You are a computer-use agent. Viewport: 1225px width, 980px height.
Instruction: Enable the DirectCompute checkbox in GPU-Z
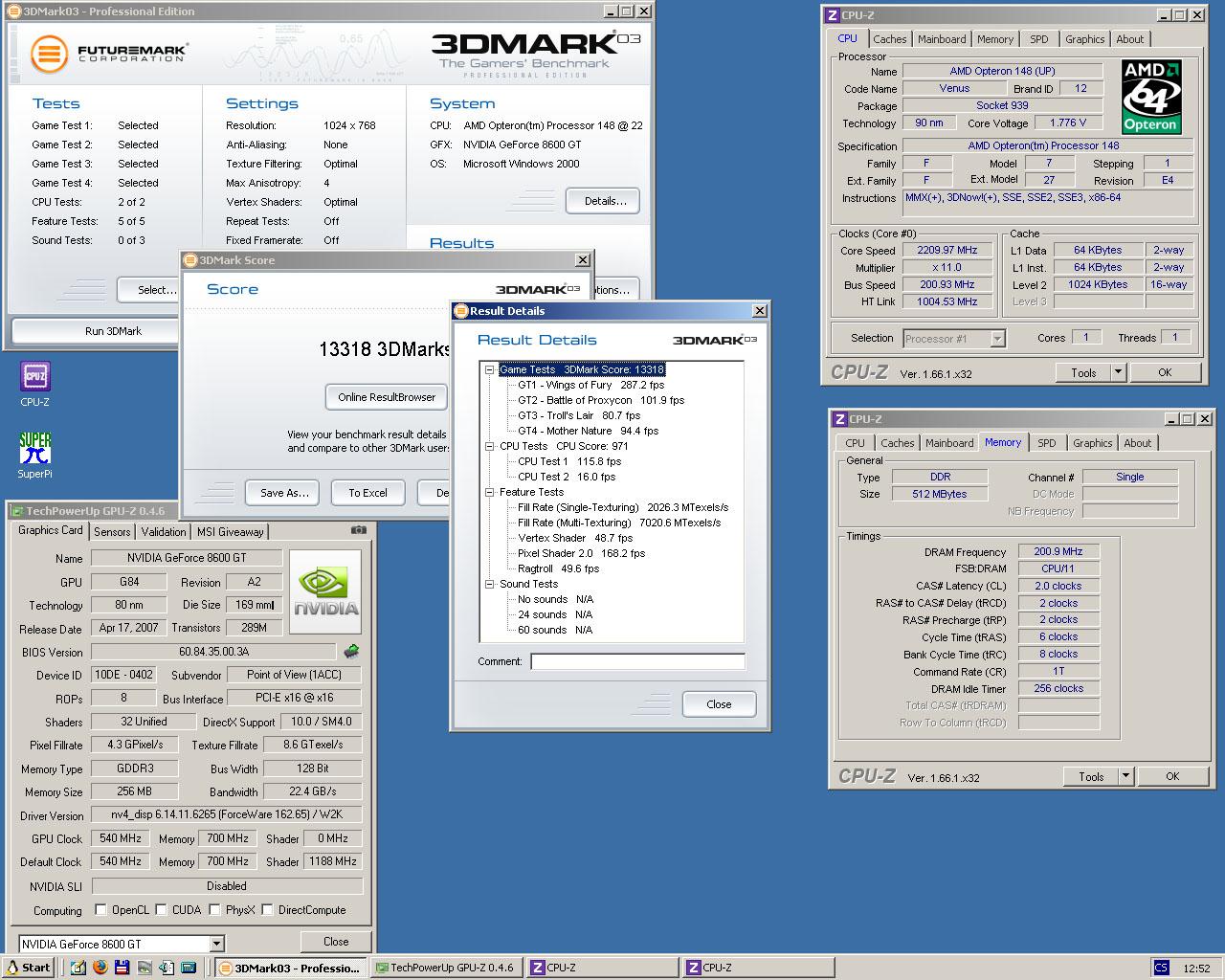[267, 909]
